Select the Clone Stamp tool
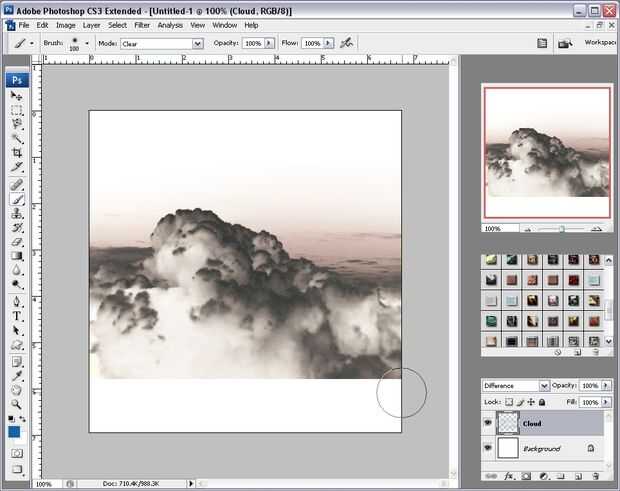 [x=17, y=213]
